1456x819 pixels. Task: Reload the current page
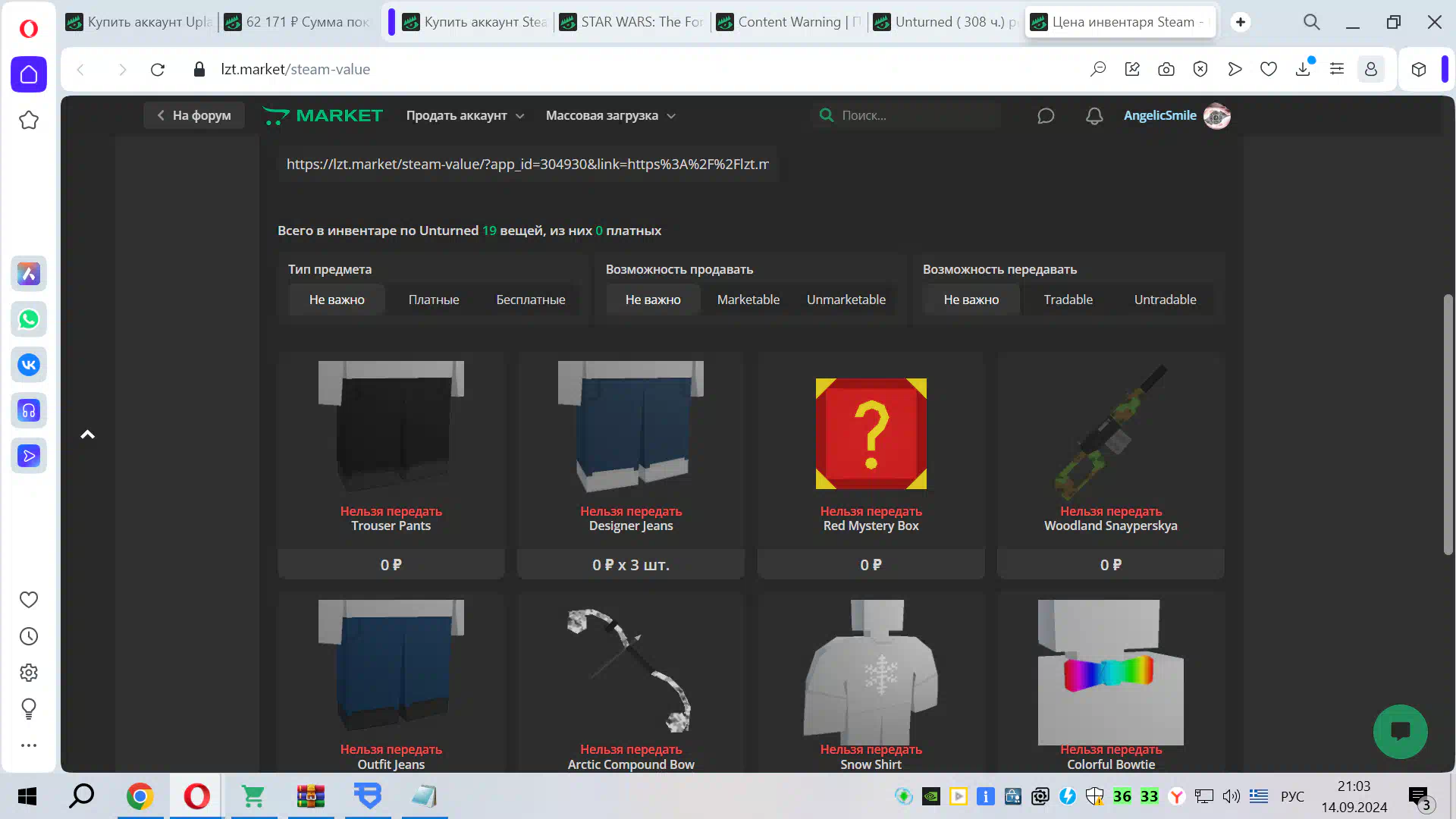(x=158, y=70)
